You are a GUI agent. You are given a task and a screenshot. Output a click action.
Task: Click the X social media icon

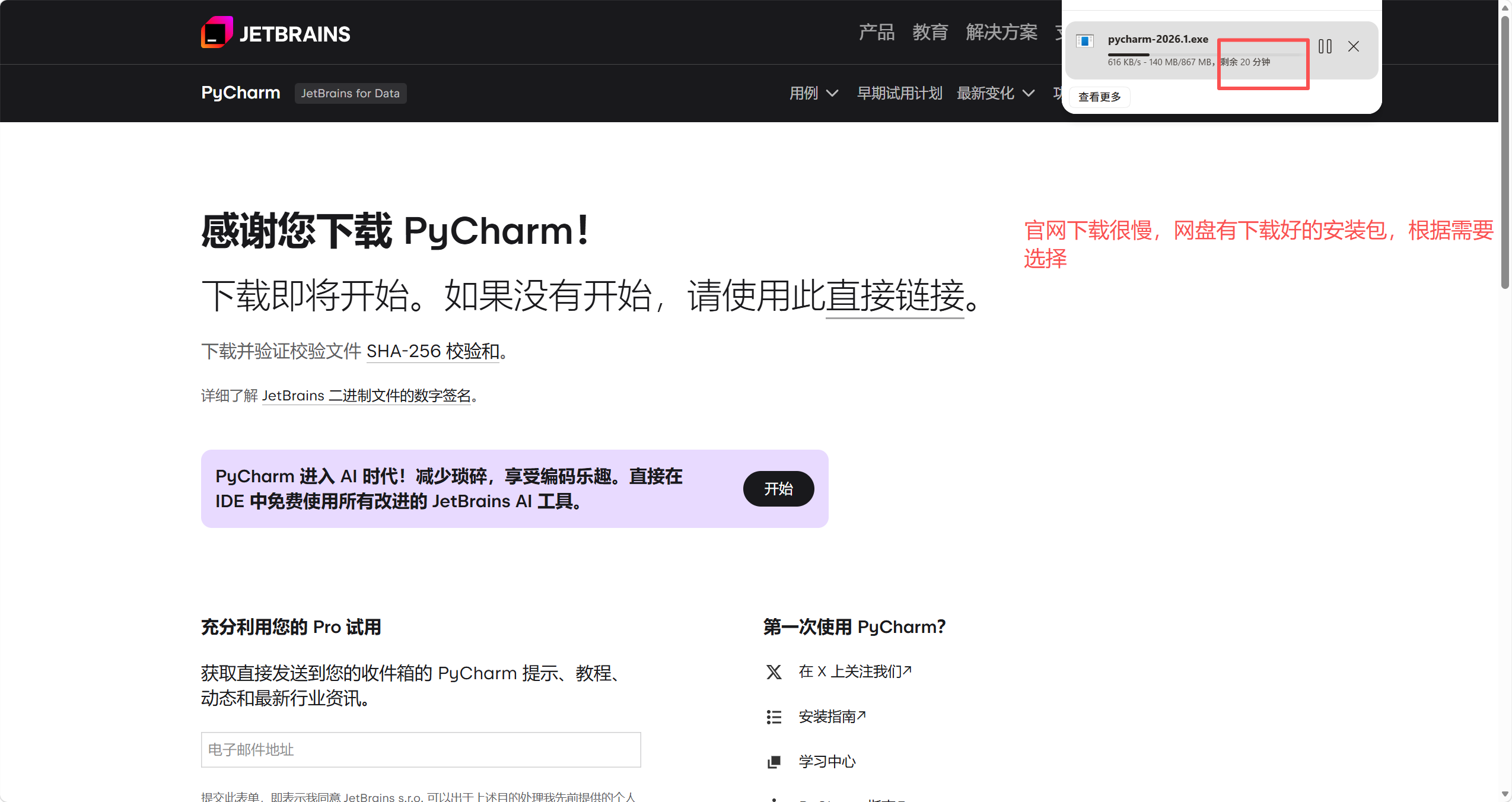(x=773, y=672)
